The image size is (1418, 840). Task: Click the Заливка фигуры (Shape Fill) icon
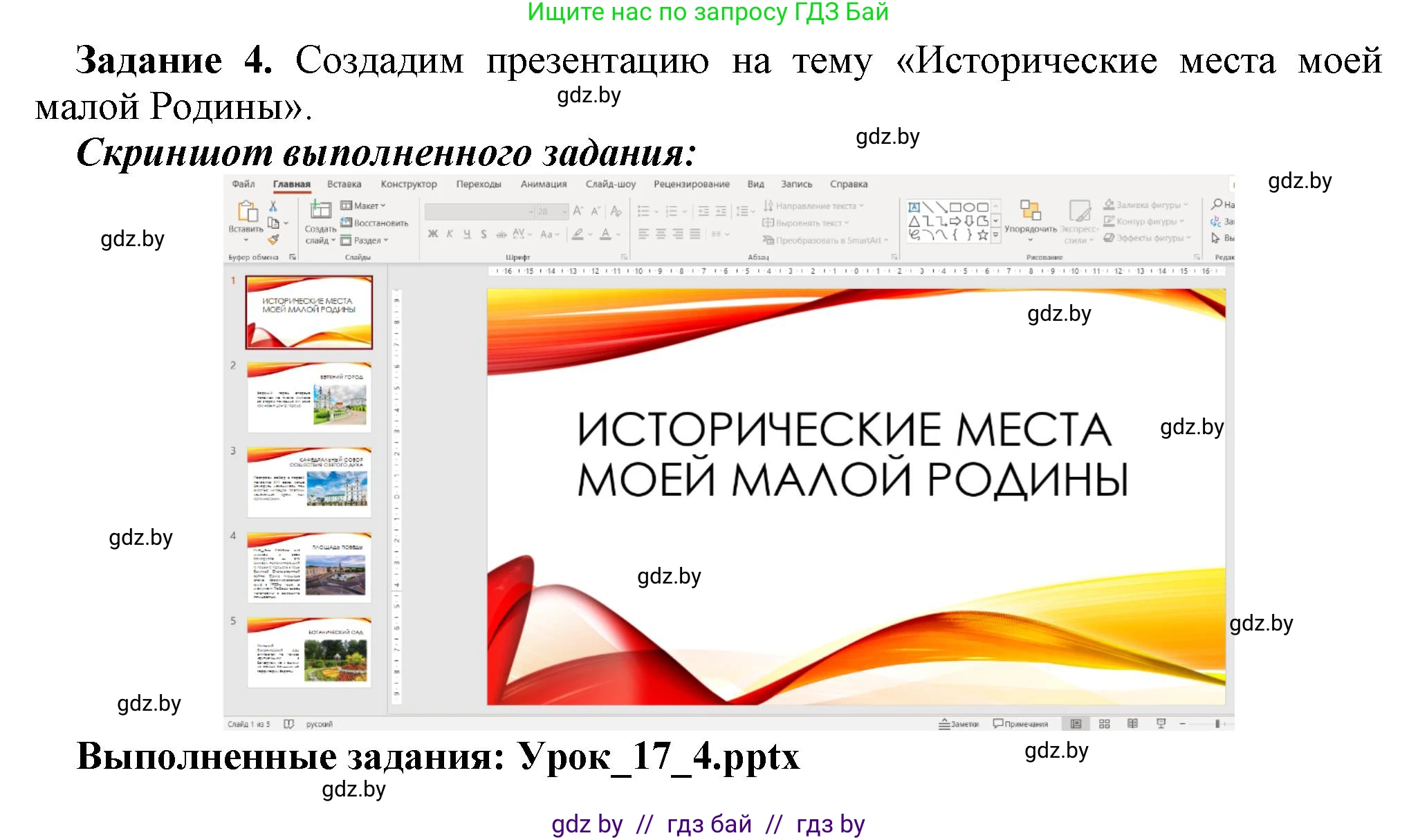[x=1108, y=205]
